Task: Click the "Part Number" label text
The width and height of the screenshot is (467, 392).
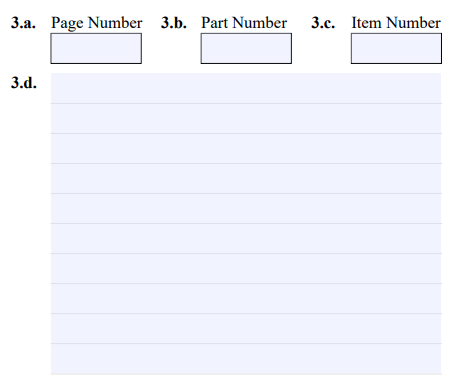Action: [x=244, y=23]
